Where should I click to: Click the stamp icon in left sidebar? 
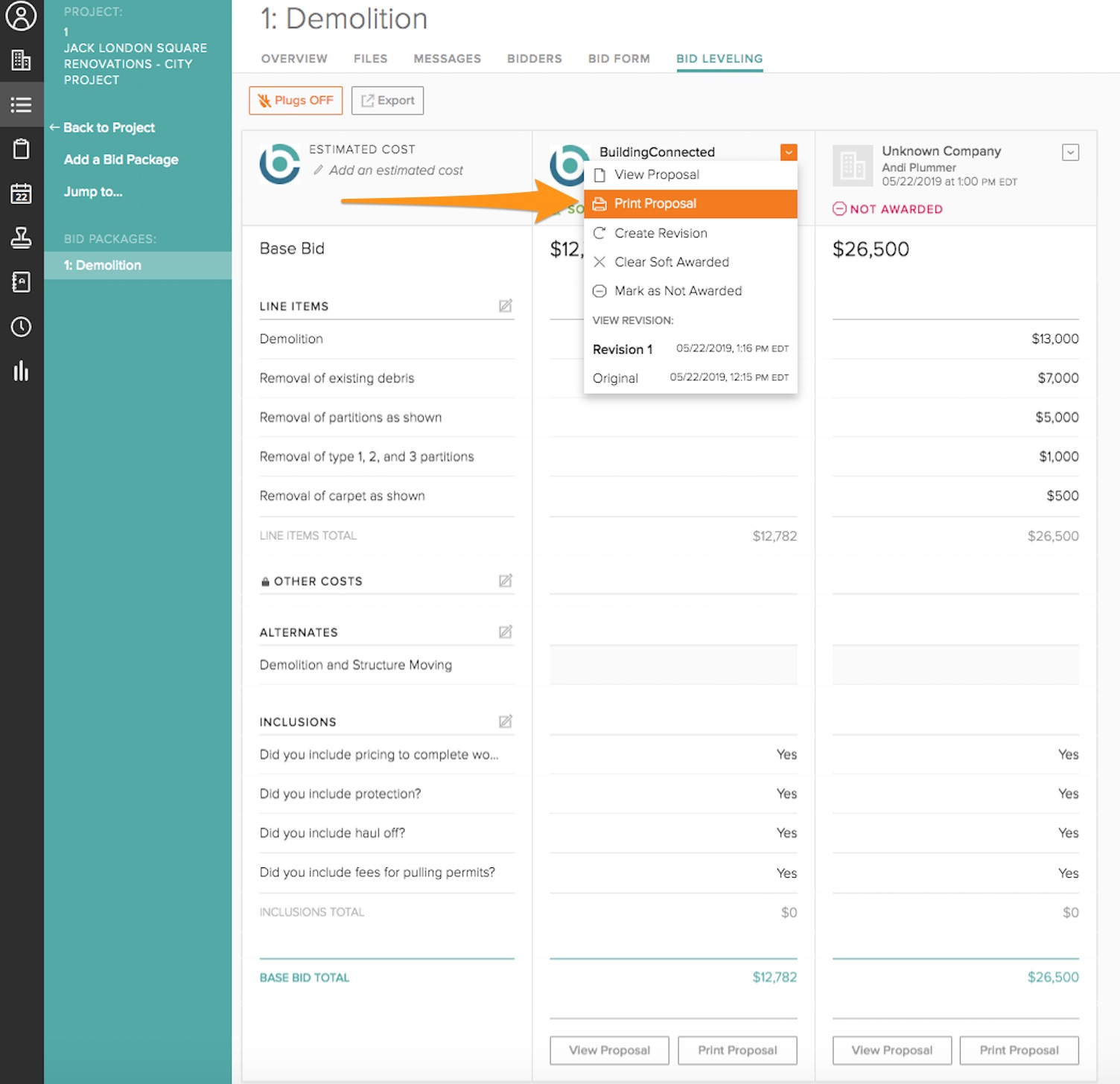click(x=21, y=237)
